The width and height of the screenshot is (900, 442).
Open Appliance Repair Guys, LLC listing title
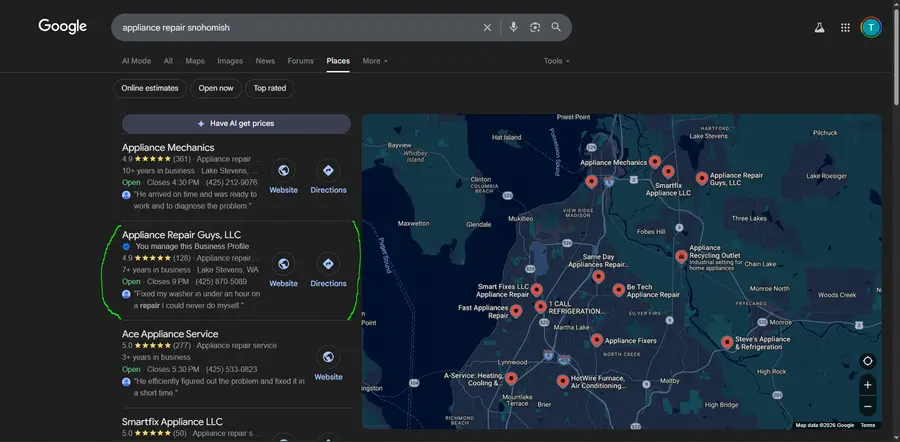(x=181, y=235)
